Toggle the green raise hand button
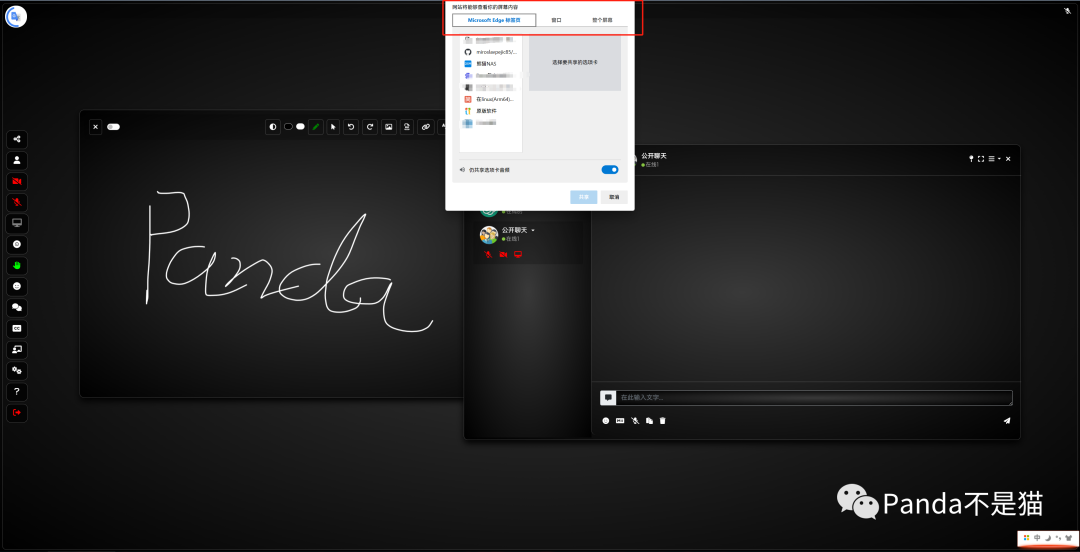 pyautogui.click(x=17, y=265)
